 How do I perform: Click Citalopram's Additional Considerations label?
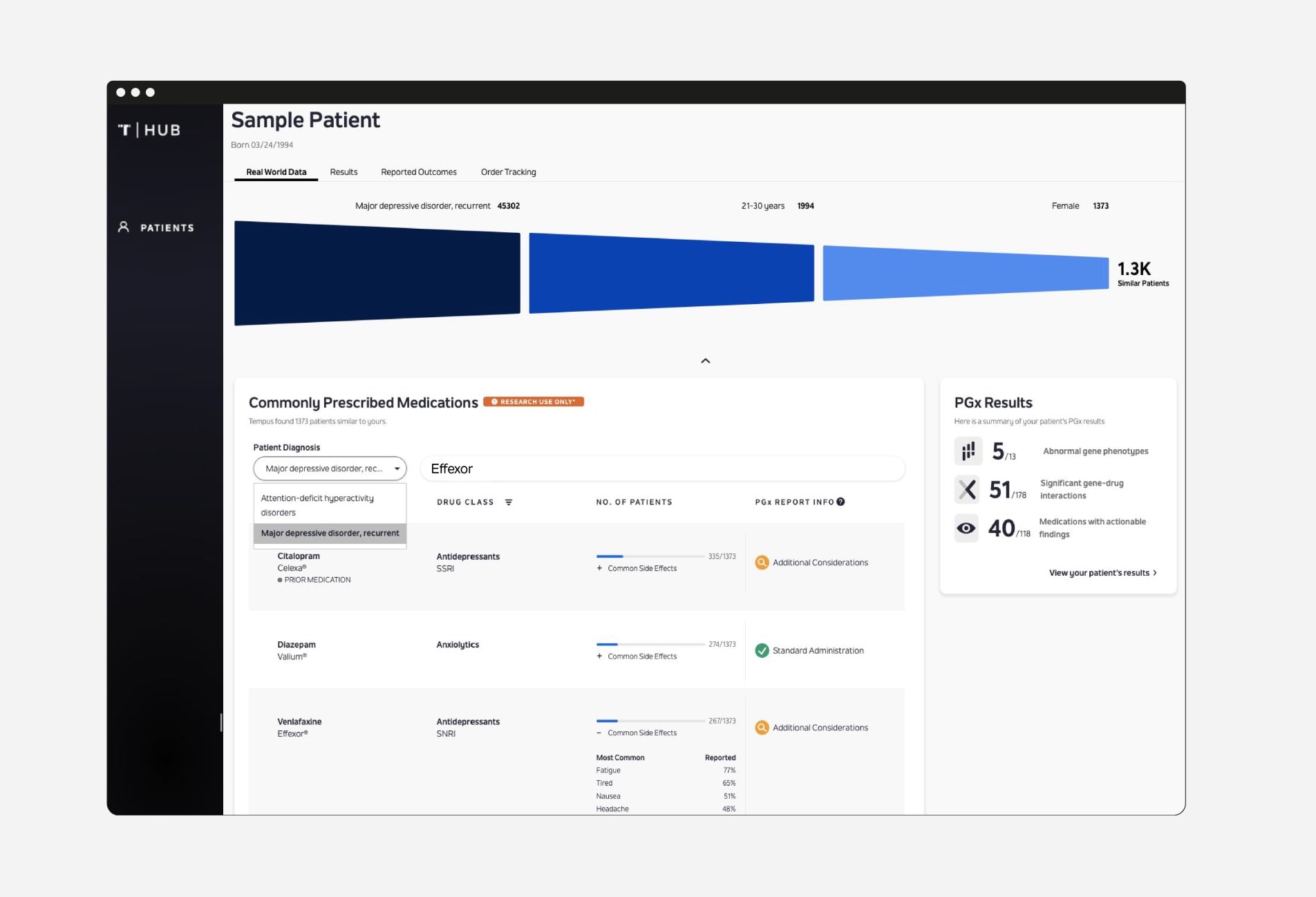[820, 563]
